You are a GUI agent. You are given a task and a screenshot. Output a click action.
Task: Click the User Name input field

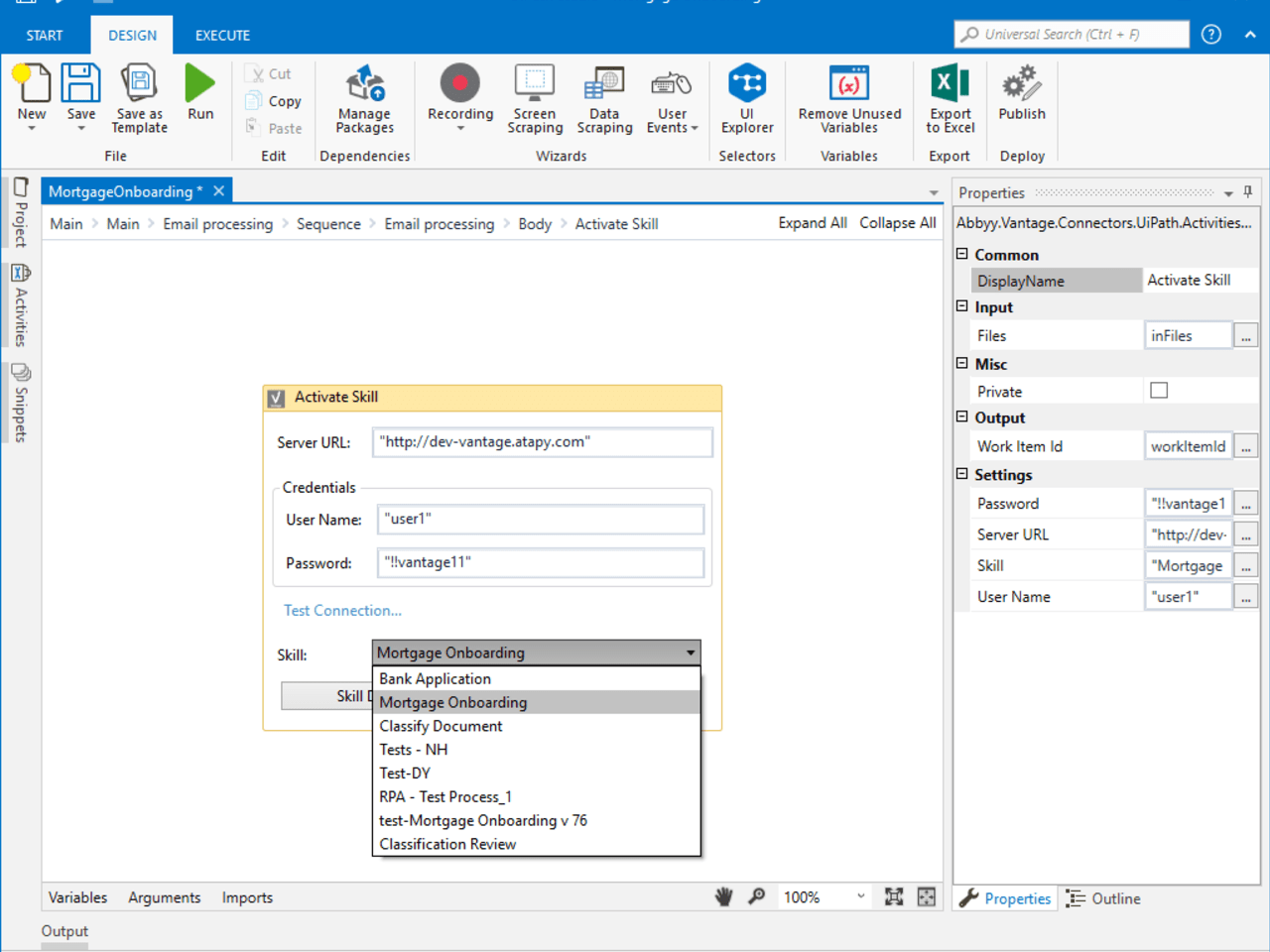[541, 519]
